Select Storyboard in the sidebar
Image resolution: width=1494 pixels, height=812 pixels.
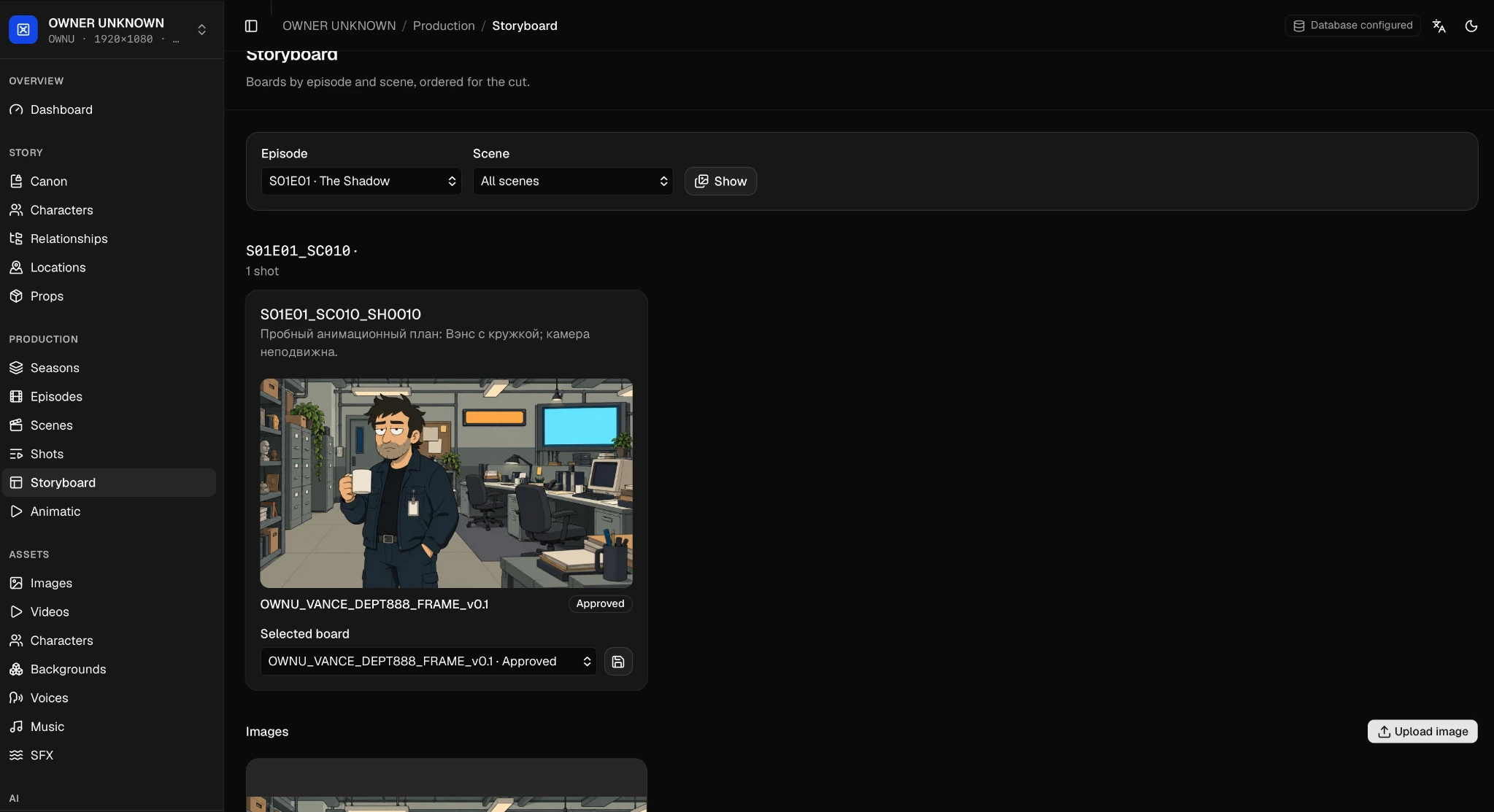tap(109, 483)
